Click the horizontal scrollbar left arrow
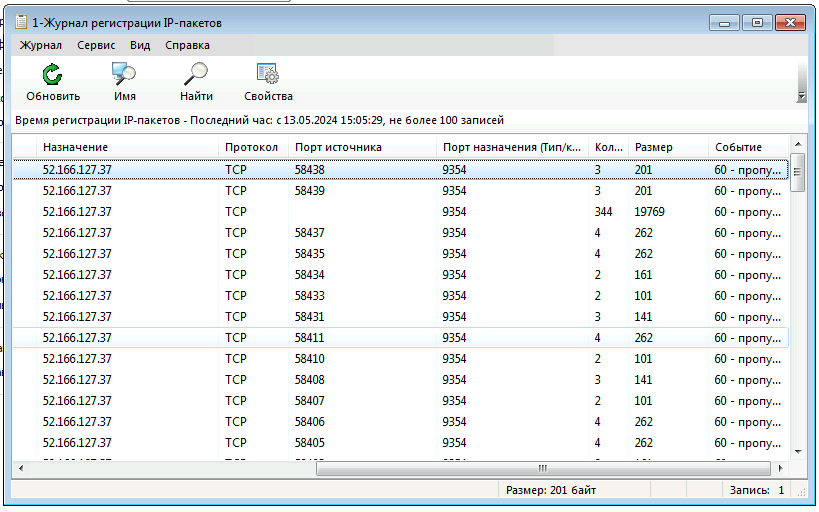819x512 pixels. pos(21,468)
